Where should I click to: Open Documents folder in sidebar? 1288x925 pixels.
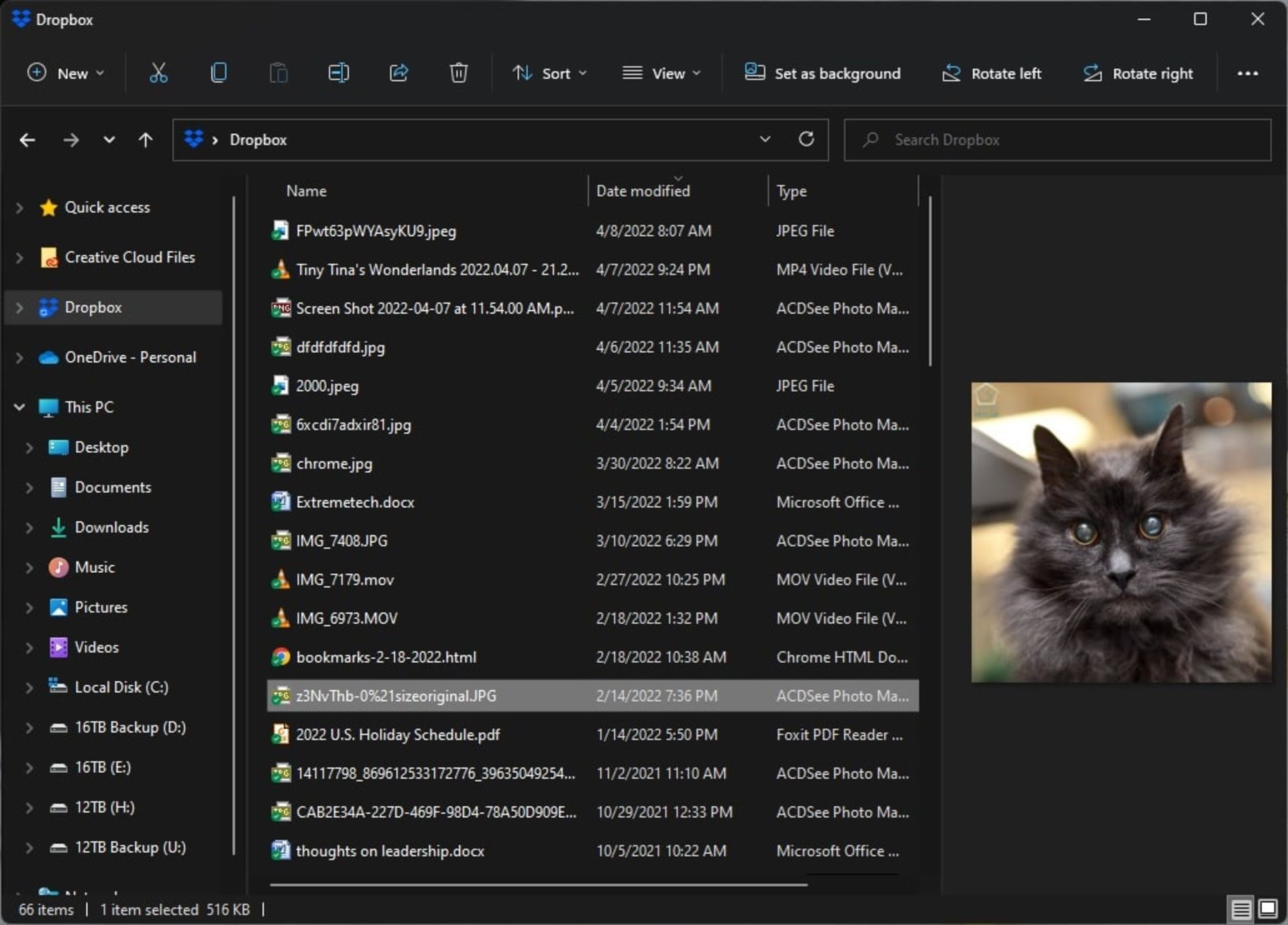(x=113, y=488)
